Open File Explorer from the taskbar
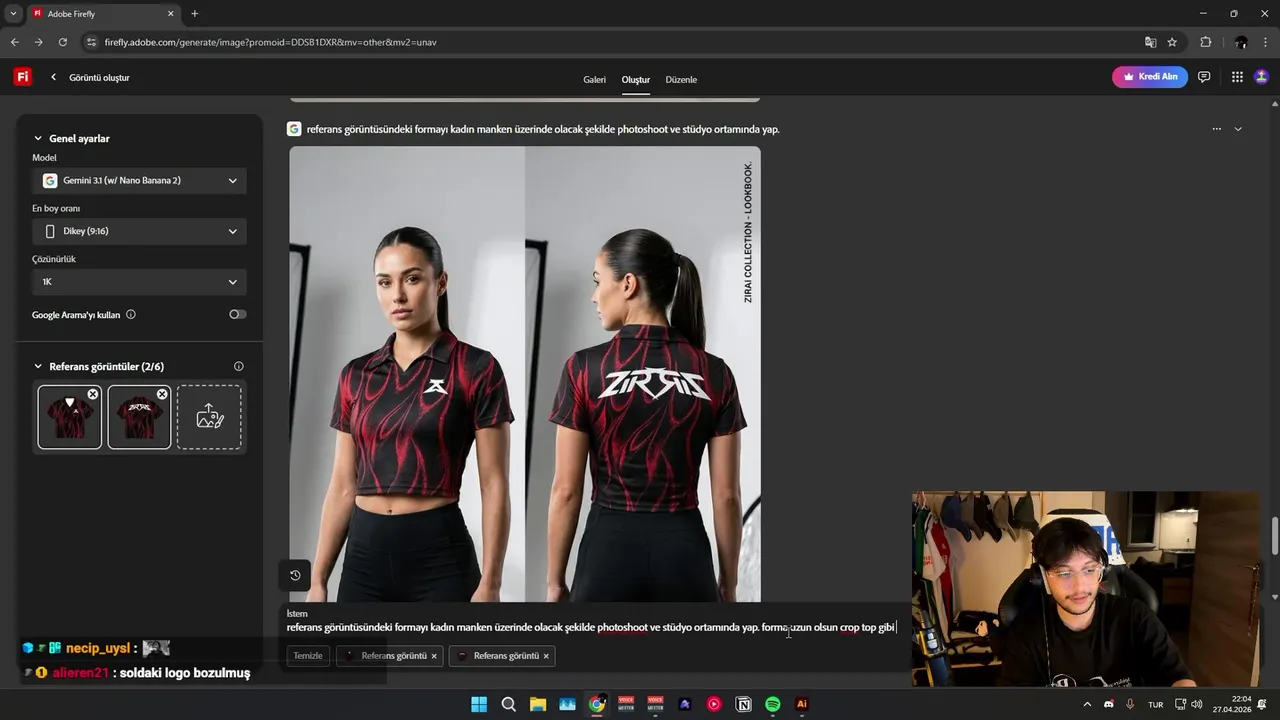The height and width of the screenshot is (720, 1280). coord(538,704)
